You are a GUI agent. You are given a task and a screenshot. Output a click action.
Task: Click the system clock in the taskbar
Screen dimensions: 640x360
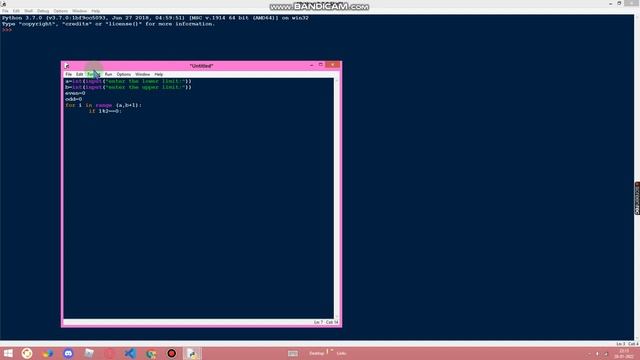pyautogui.click(x=624, y=353)
